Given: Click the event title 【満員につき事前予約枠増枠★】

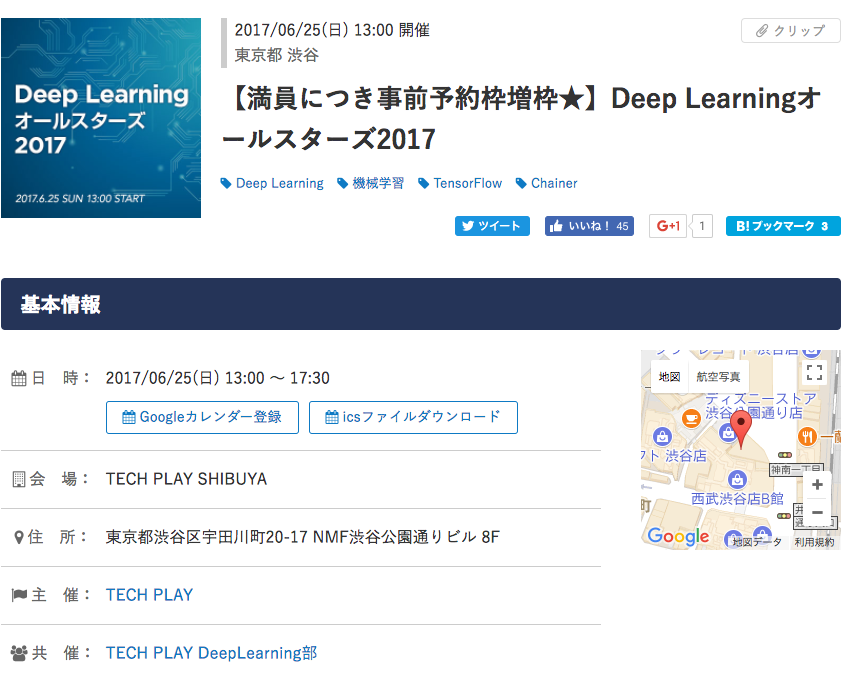Looking at the screenshot, I should [416, 99].
